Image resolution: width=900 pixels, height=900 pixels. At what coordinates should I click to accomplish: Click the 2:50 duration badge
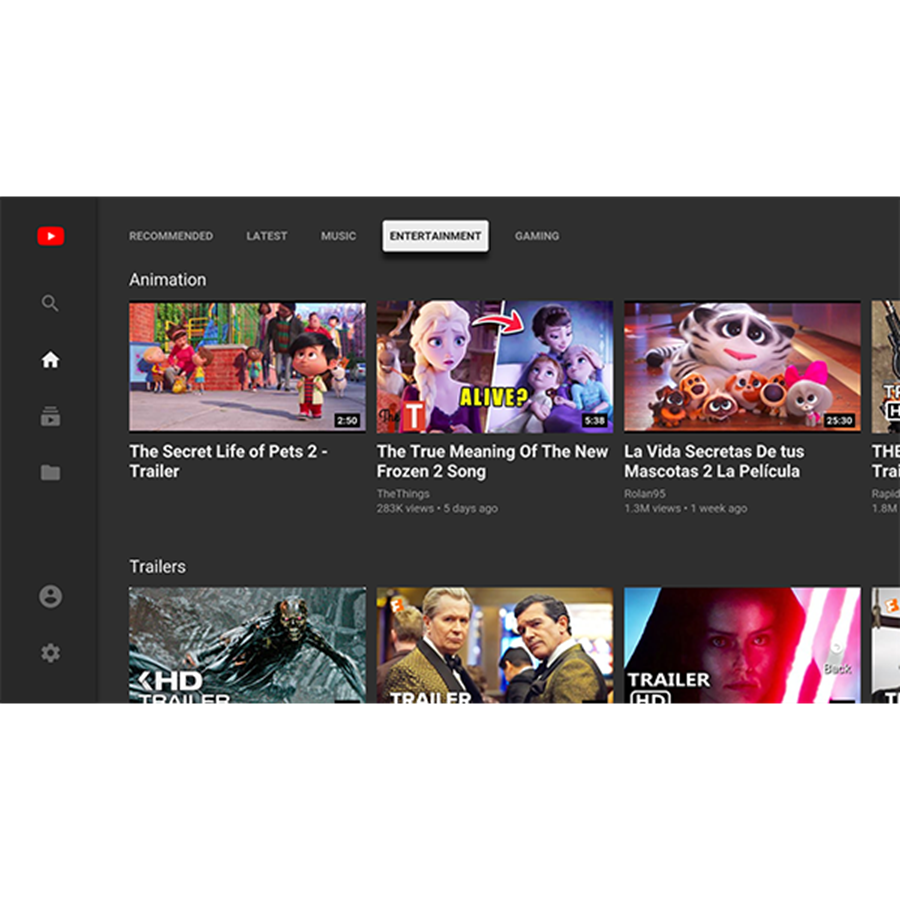click(347, 421)
